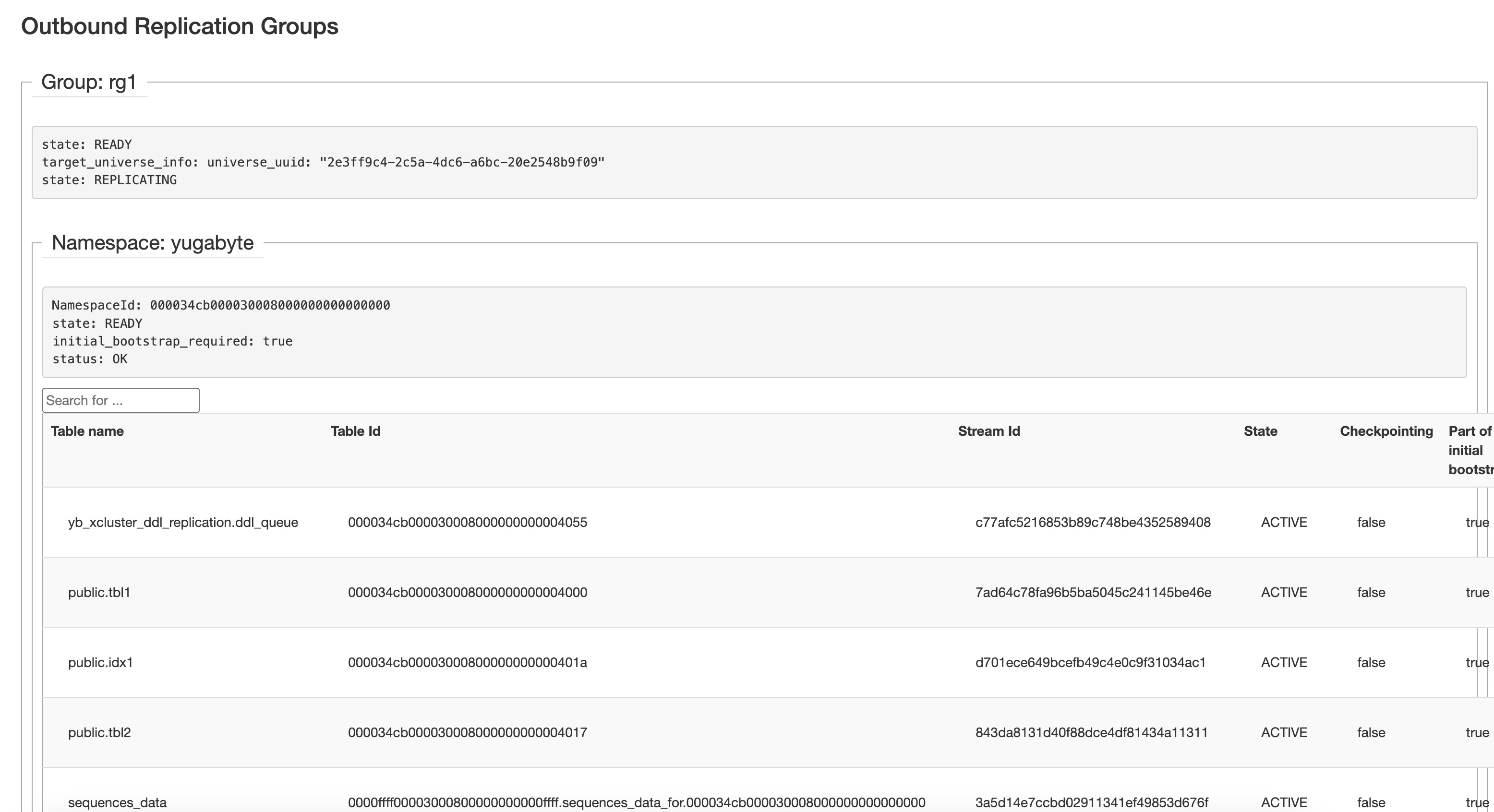The height and width of the screenshot is (812, 1494).
Task: Select the sequences_data table name cell
Action: (117, 803)
